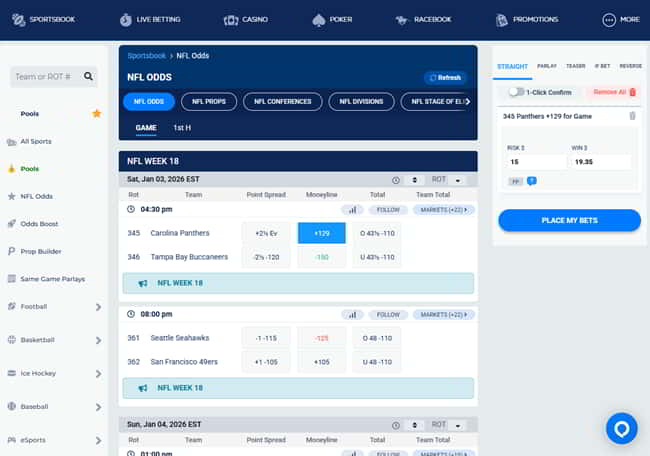The image size is (650, 456).
Task: Expand the Ice Hockey category chevron
Action: pyautogui.click(x=98, y=374)
